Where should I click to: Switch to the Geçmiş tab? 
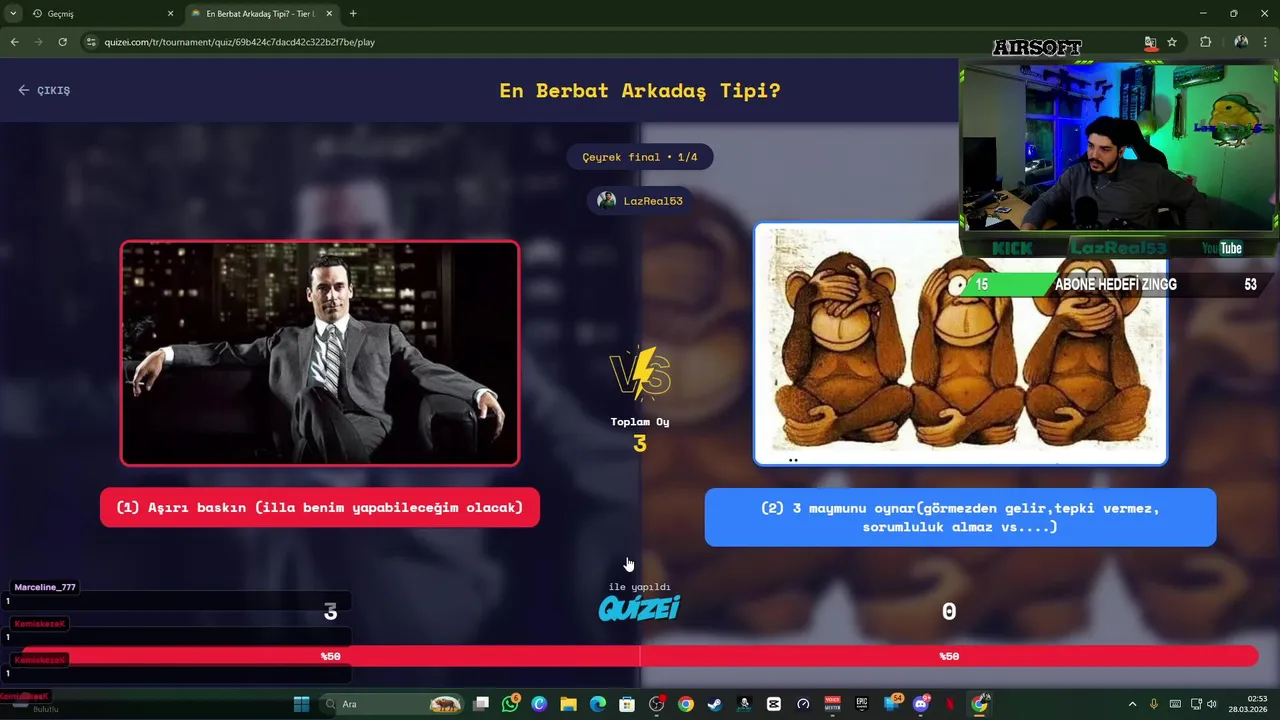pos(103,14)
